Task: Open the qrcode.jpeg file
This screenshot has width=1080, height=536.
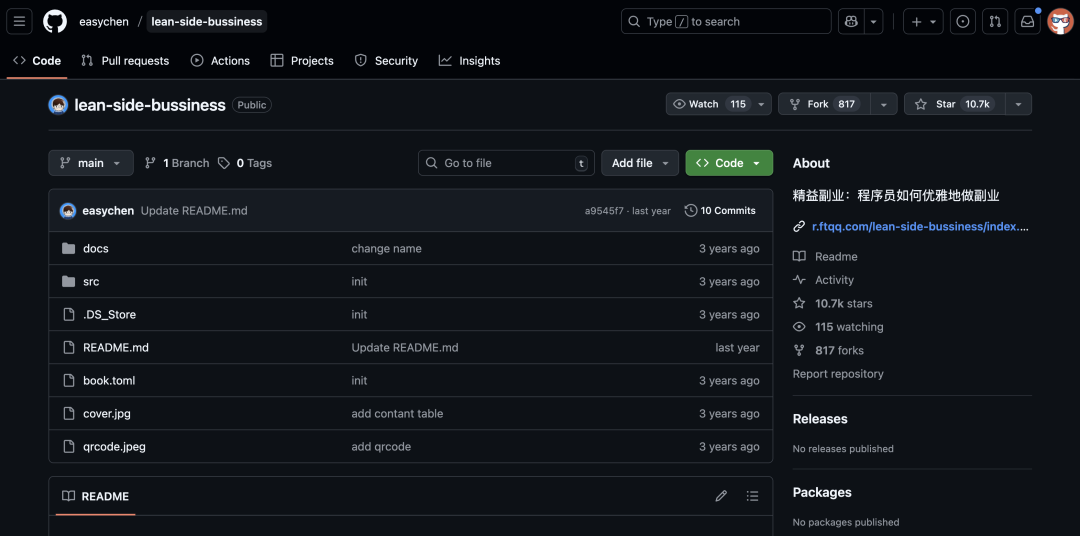Action: pyautogui.click(x=114, y=446)
